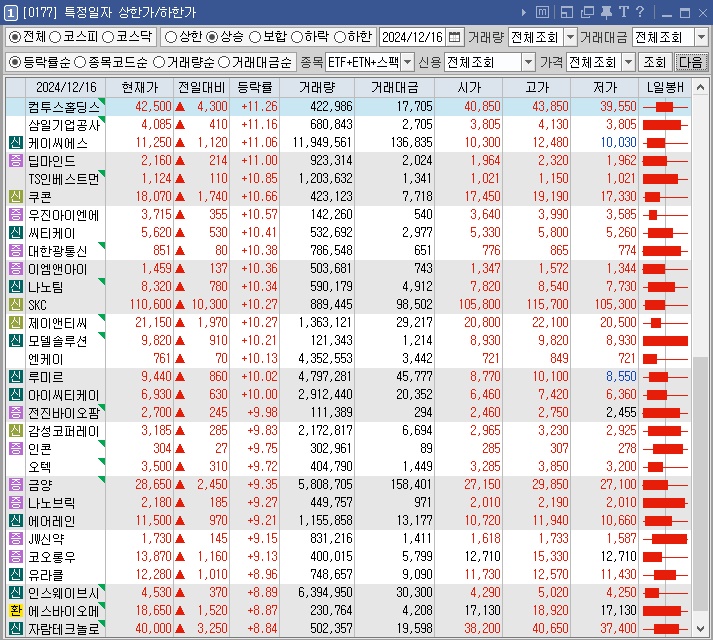
Task: Click the candlestick chart for 모델솔루션
Action: 665,341
